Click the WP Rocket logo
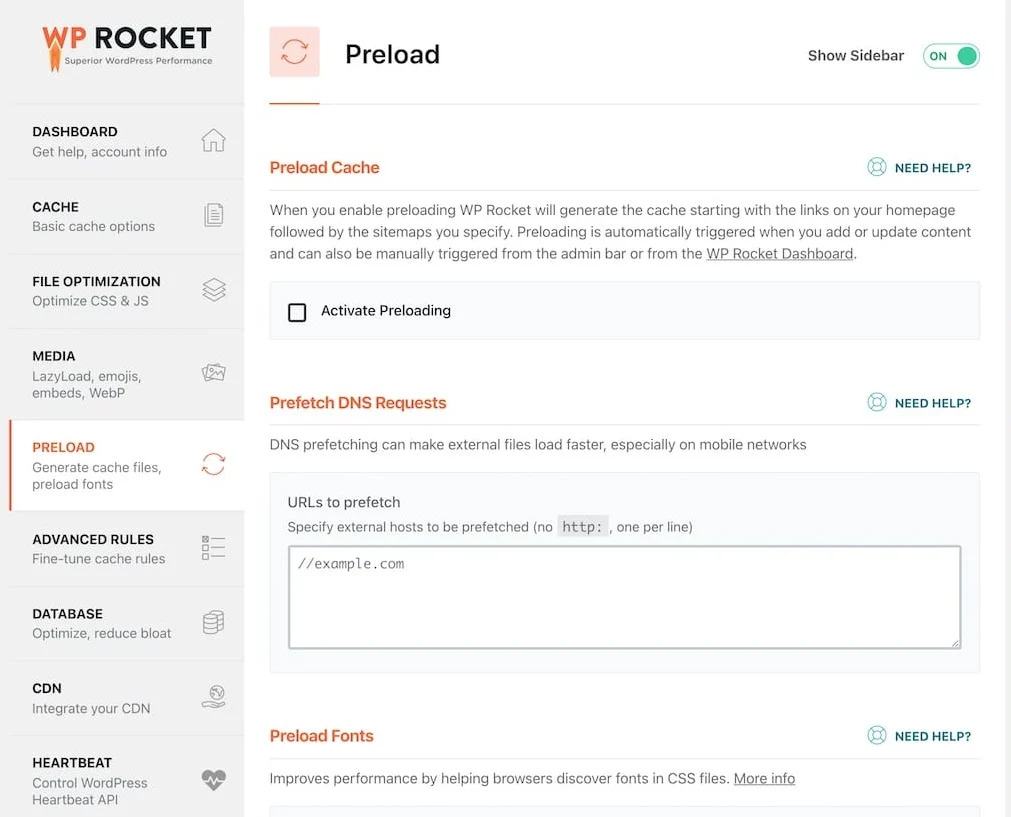 pos(127,47)
